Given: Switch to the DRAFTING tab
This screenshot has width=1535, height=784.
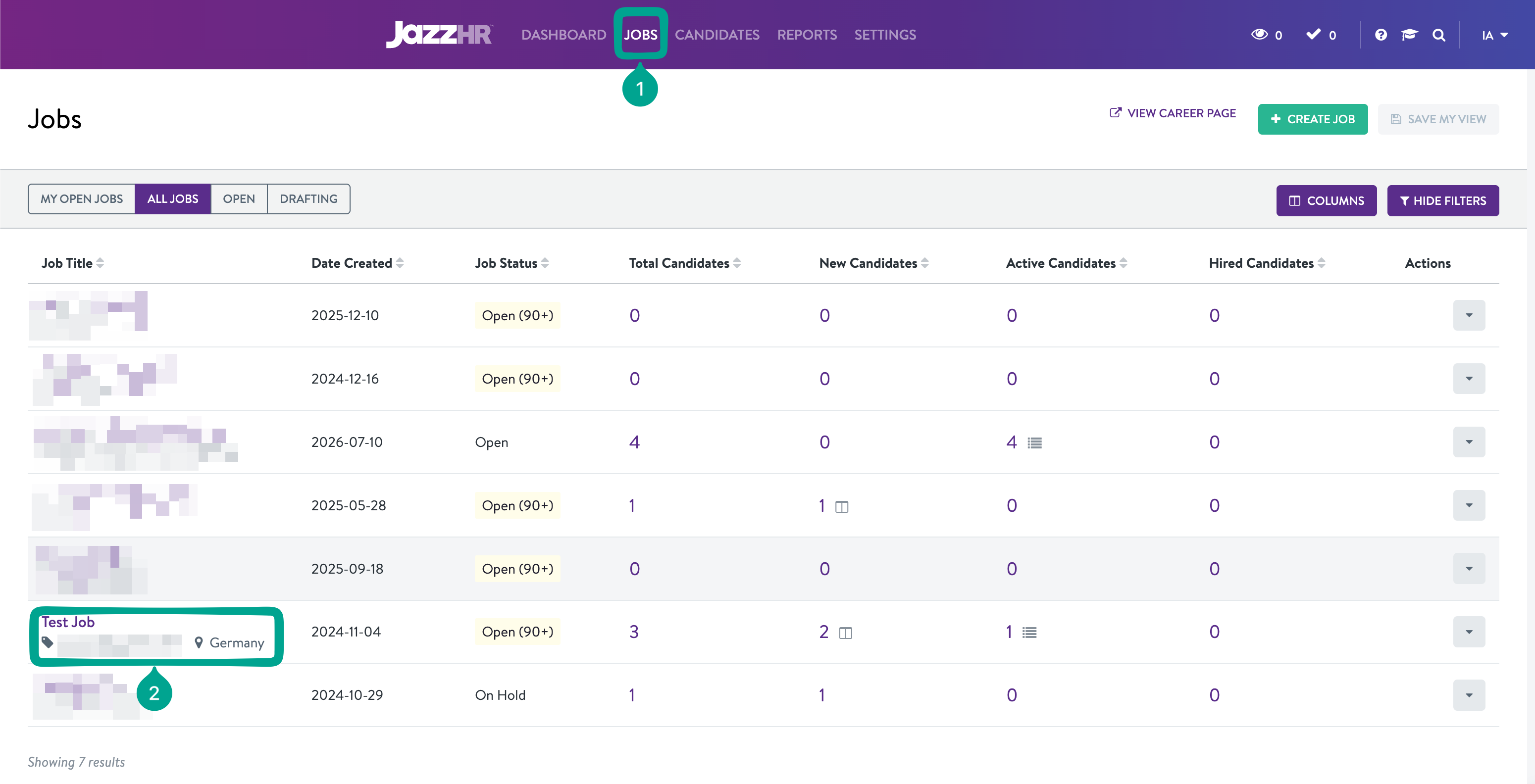Looking at the screenshot, I should [308, 199].
